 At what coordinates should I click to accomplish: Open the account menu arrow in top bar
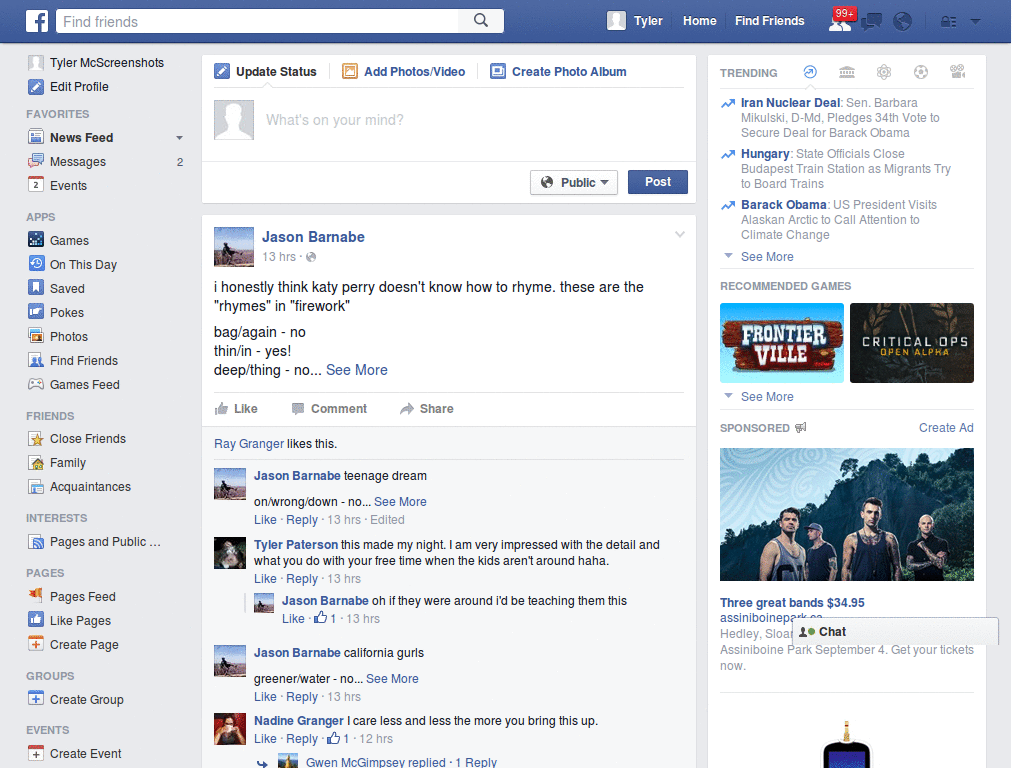pos(976,22)
